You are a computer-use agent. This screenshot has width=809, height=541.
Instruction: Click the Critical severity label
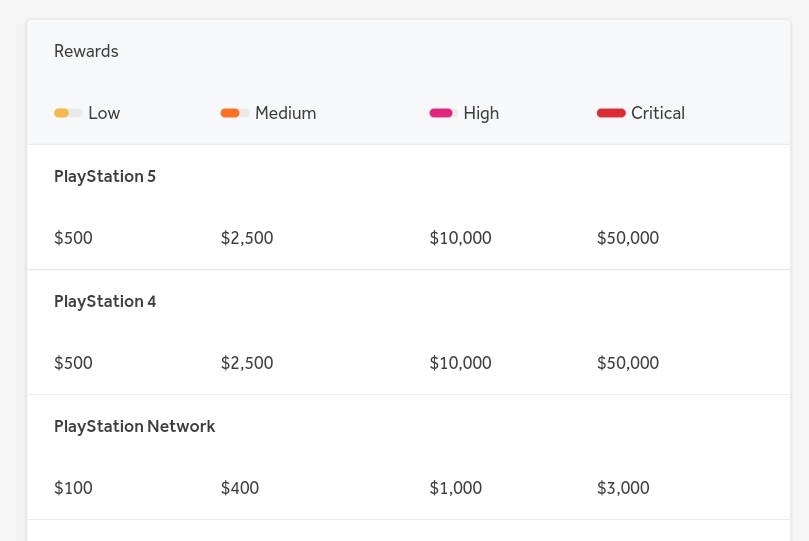(658, 113)
